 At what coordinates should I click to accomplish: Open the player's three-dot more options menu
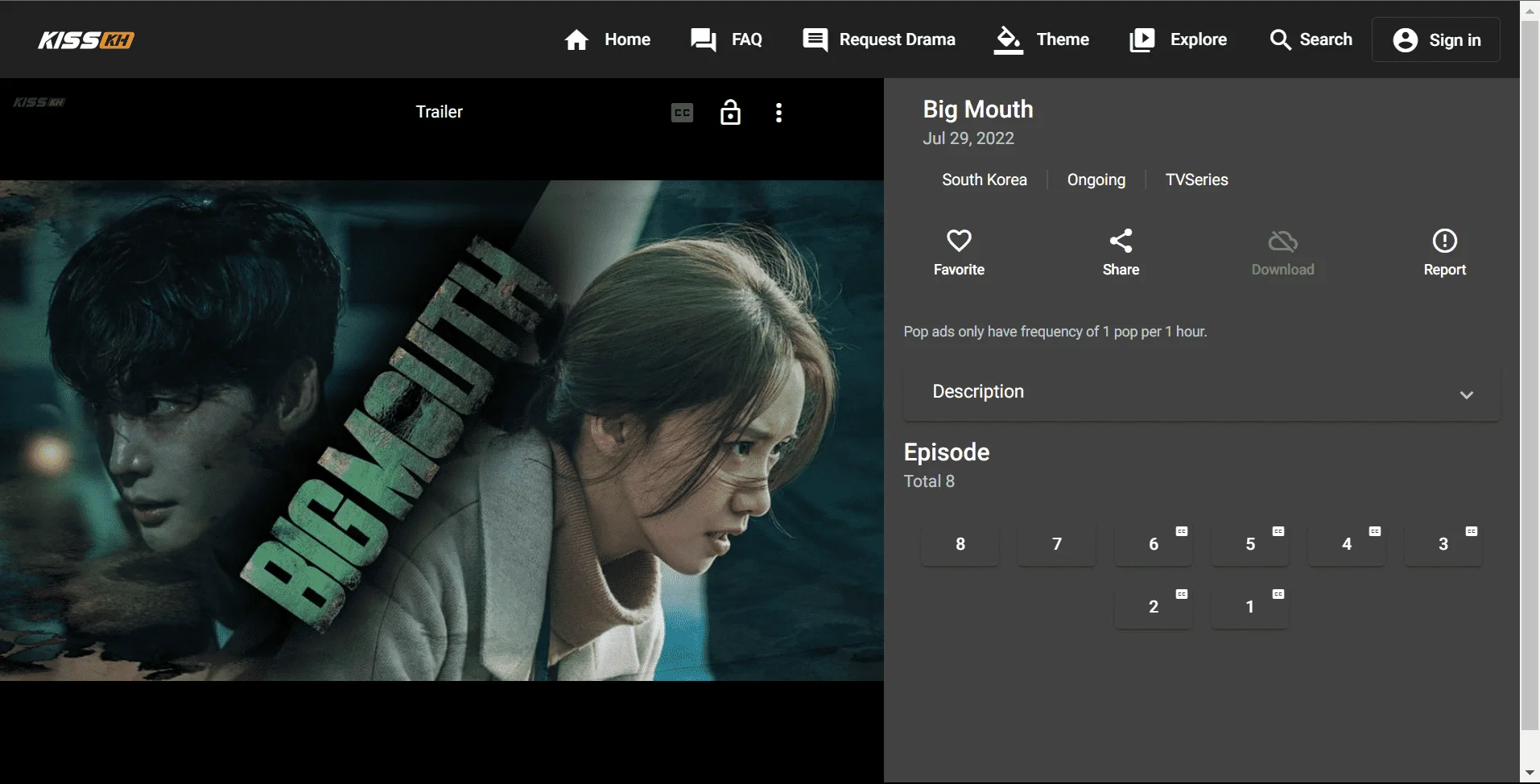778,113
